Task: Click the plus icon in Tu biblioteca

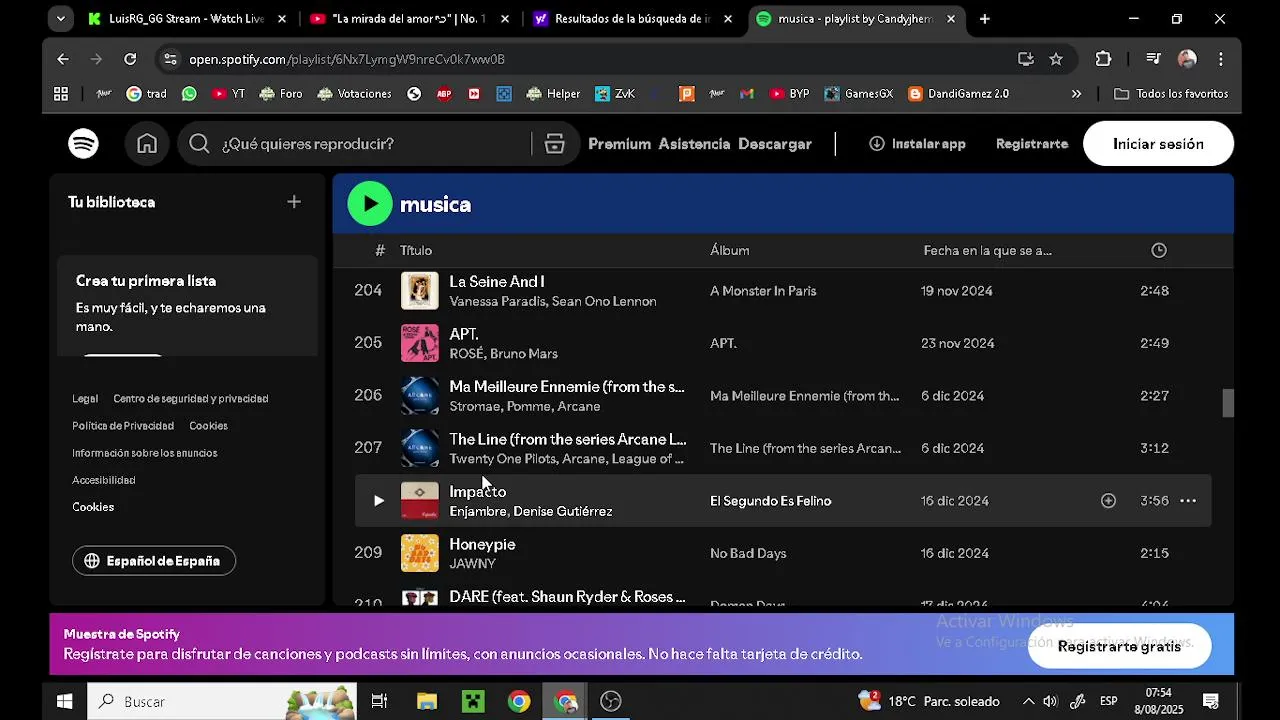Action: coord(294,202)
